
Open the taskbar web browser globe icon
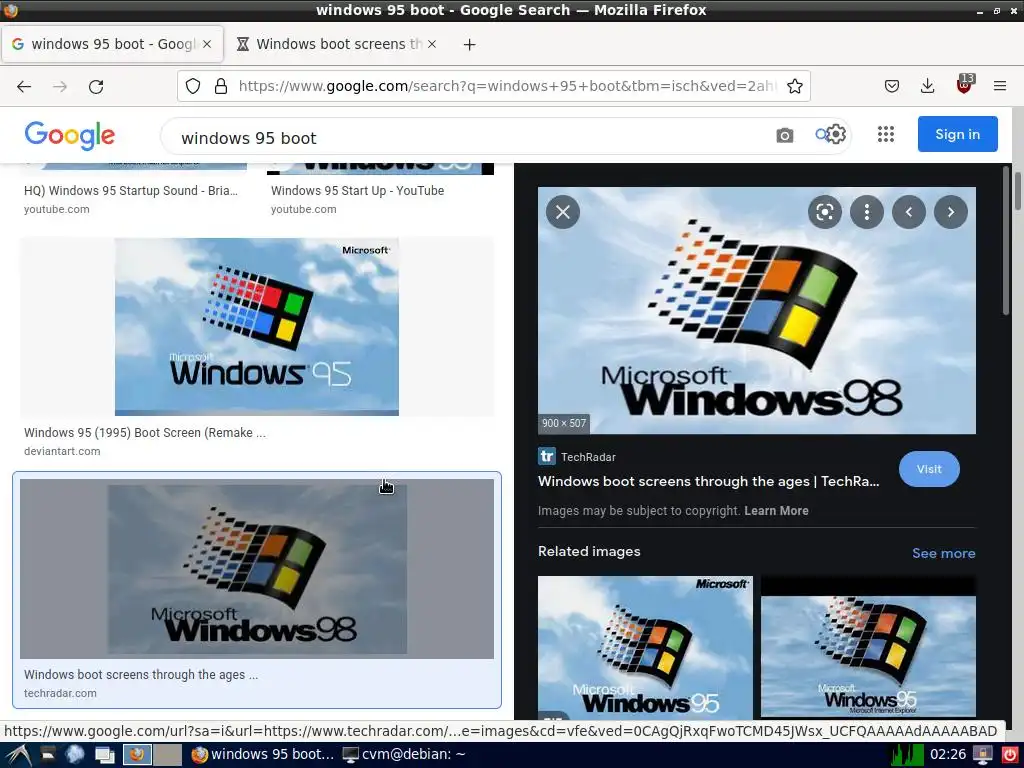(x=75, y=755)
